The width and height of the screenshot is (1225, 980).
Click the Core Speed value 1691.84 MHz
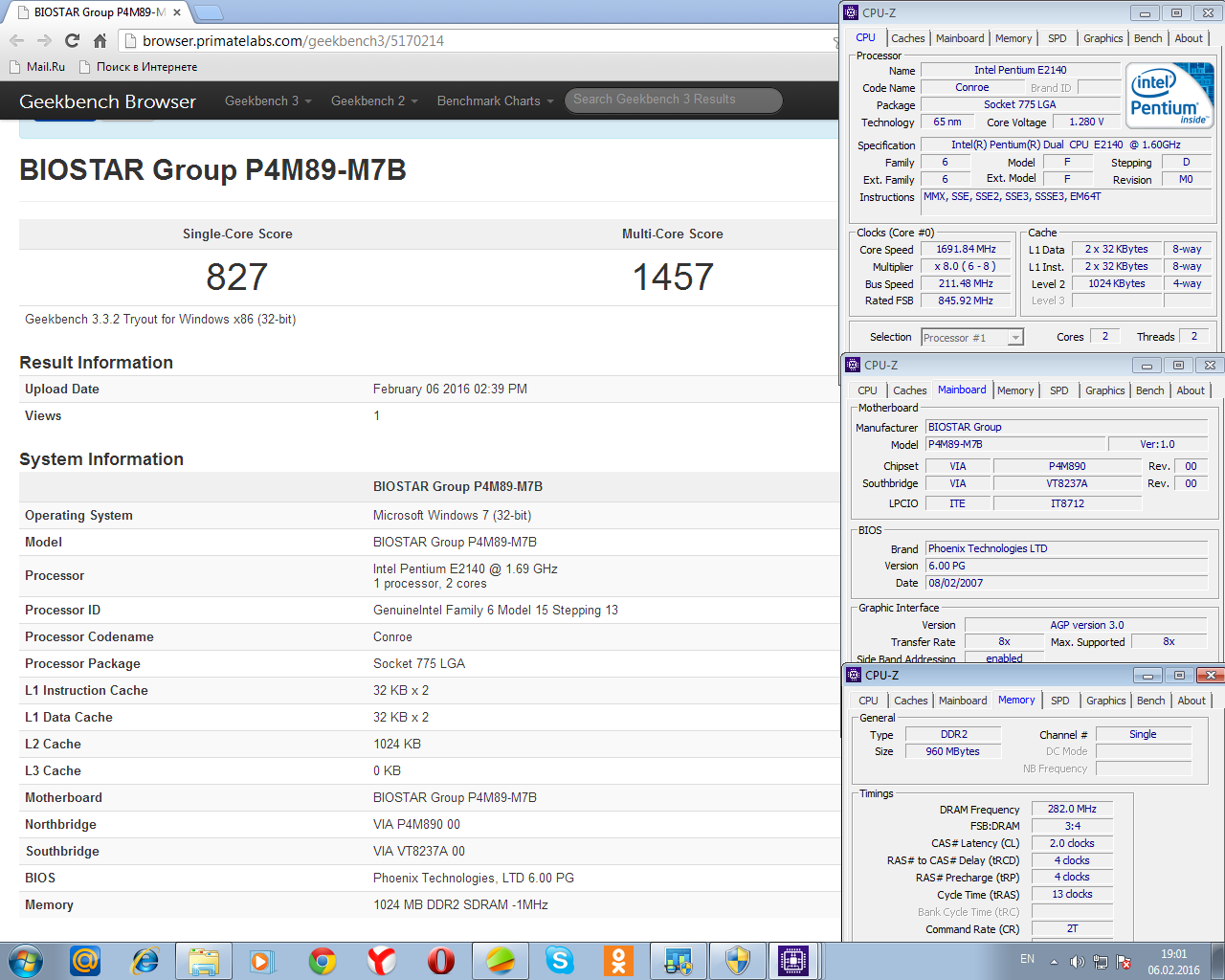pyautogui.click(x=966, y=249)
